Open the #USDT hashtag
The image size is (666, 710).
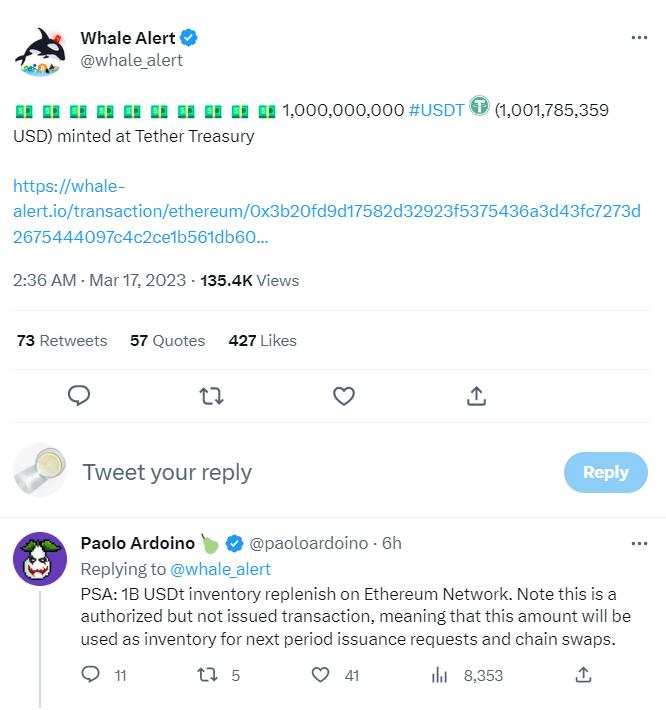436,109
